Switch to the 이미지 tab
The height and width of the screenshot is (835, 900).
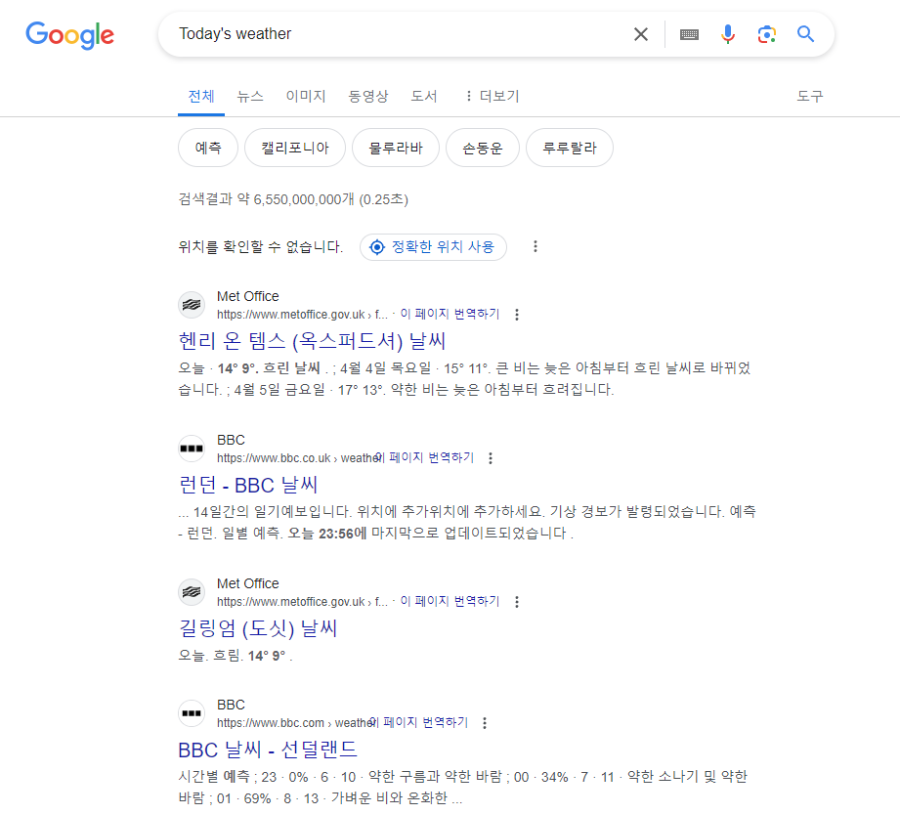pyautogui.click(x=305, y=96)
